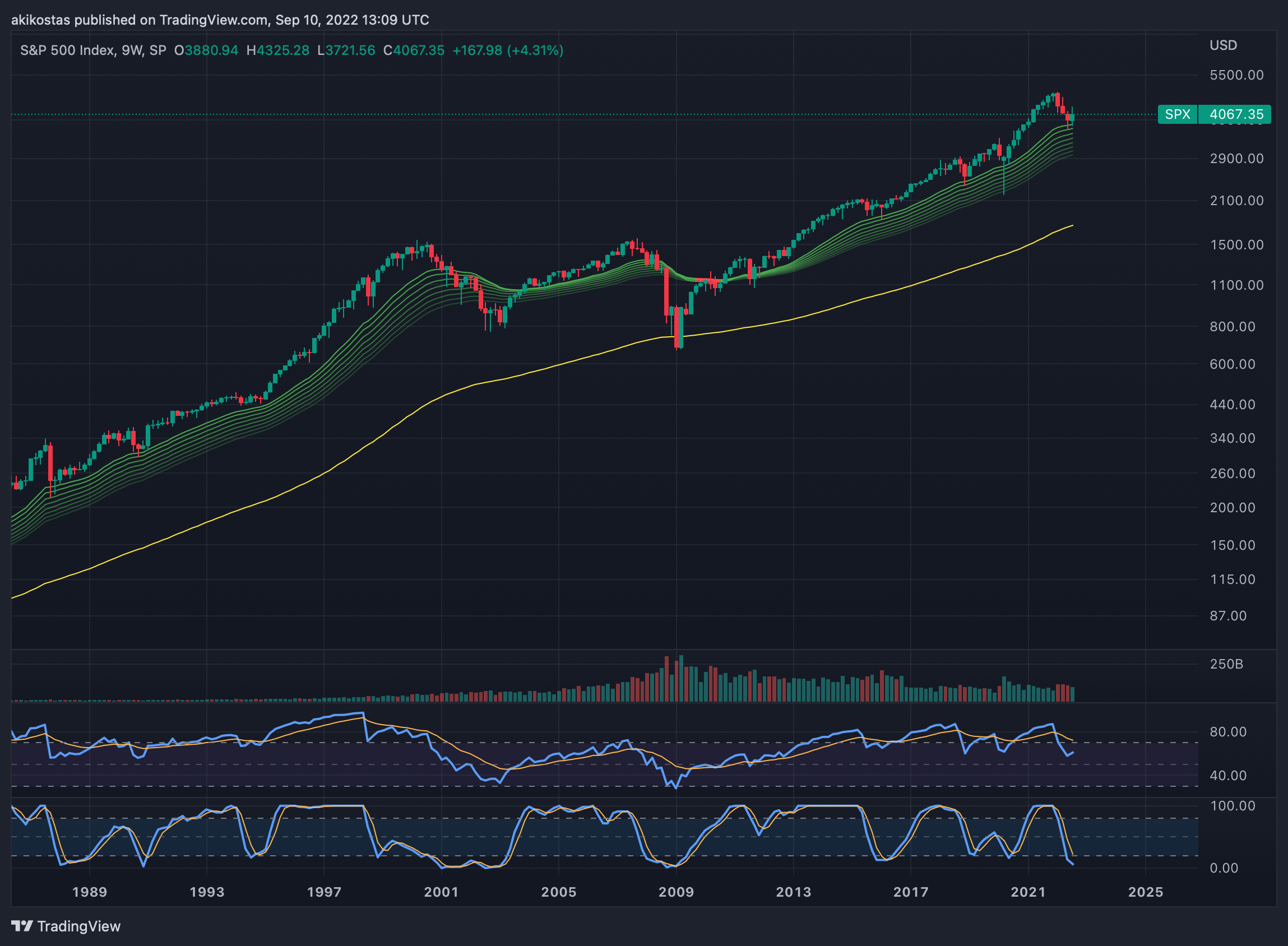Image resolution: width=1288 pixels, height=946 pixels.
Task: Click the 1989 time axis label
Action: point(89,892)
